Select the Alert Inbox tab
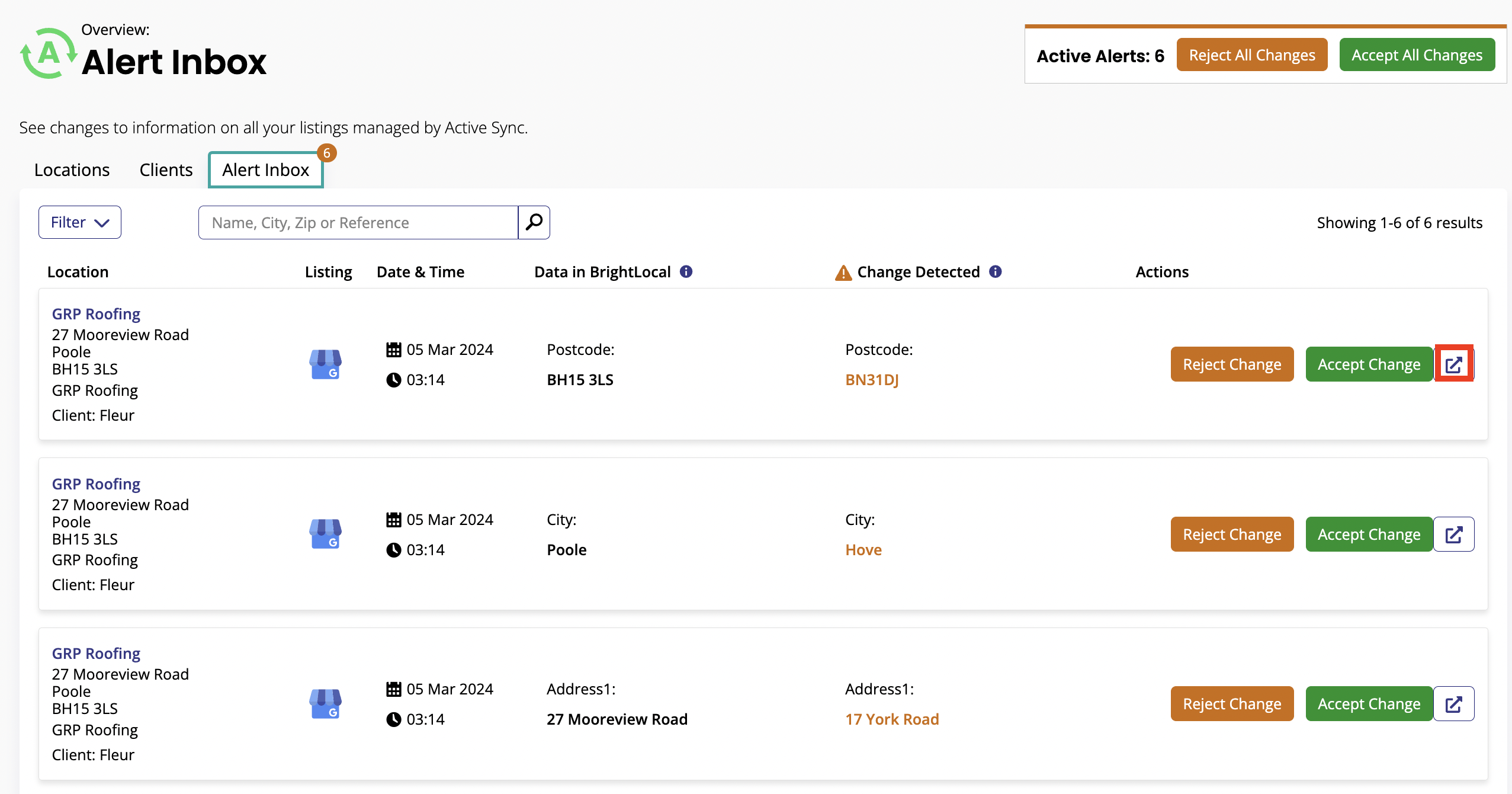 [x=265, y=170]
